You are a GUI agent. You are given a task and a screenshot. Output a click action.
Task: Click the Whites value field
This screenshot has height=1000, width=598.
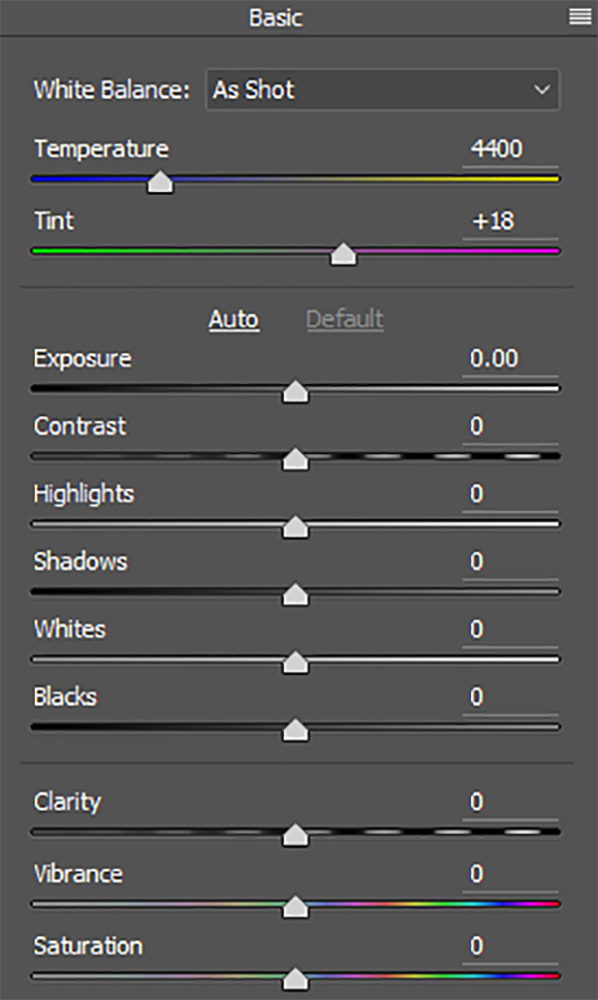pyautogui.click(x=510, y=629)
